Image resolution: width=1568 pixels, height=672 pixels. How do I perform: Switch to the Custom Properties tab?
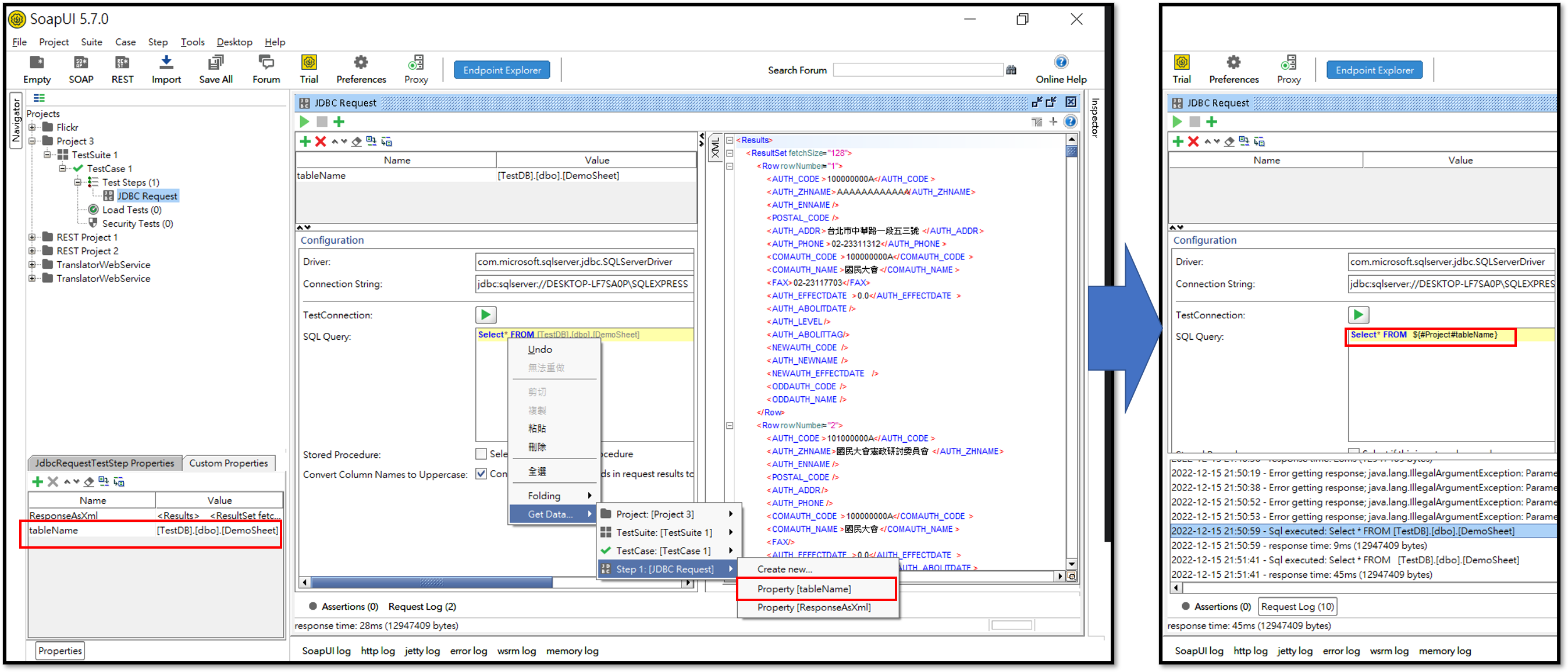pyautogui.click(x=228, y=463)
